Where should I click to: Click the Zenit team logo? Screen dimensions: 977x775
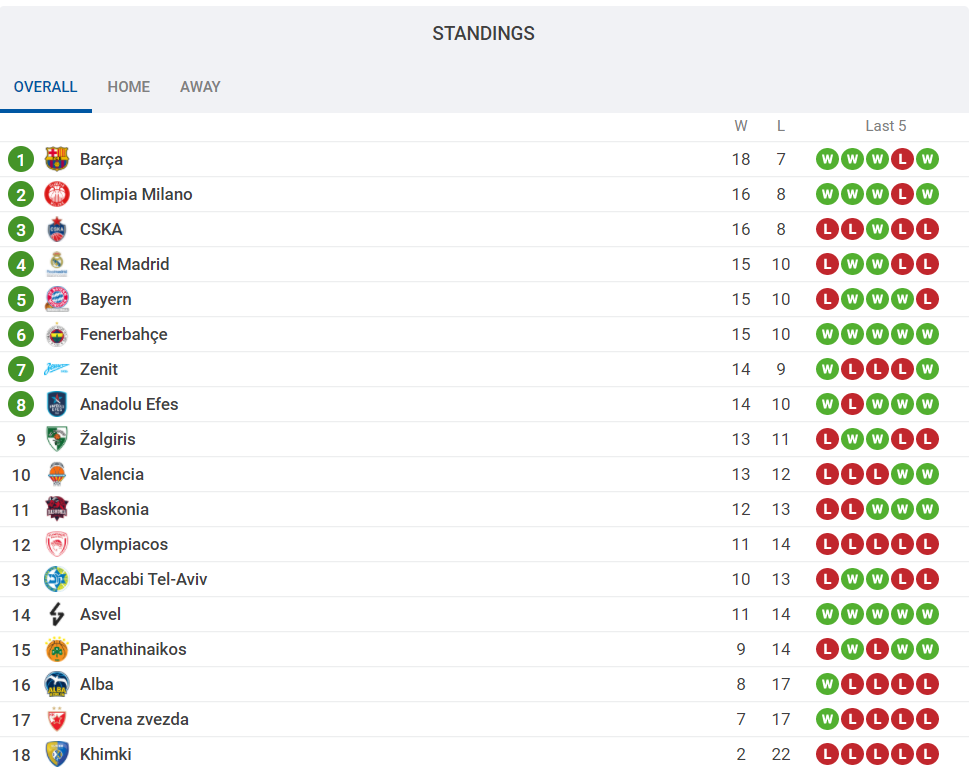[57, 369]
